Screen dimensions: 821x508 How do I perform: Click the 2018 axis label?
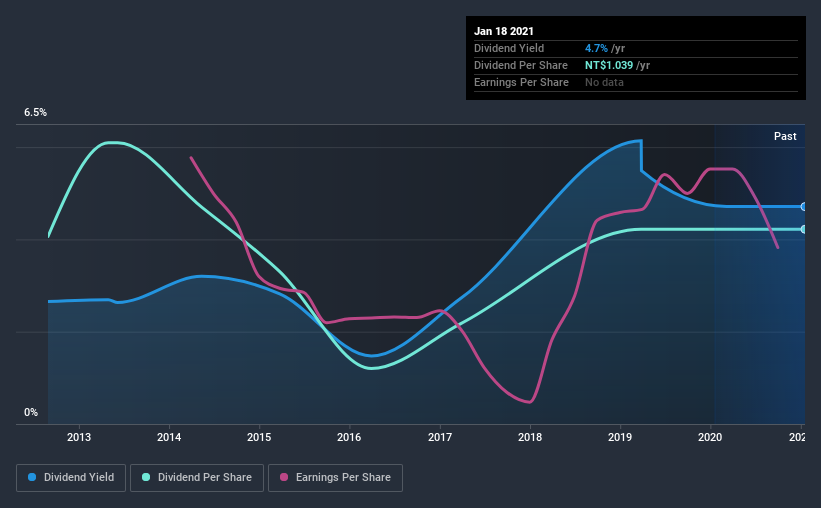point(530,437)
